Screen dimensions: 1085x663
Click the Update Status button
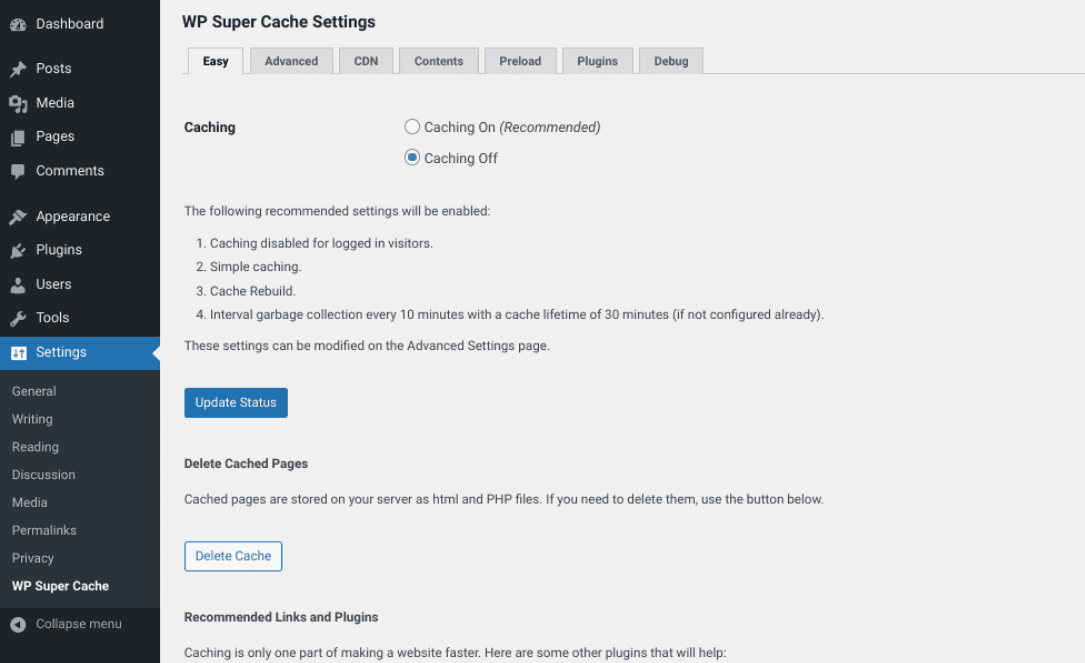(x=236, y=403)
